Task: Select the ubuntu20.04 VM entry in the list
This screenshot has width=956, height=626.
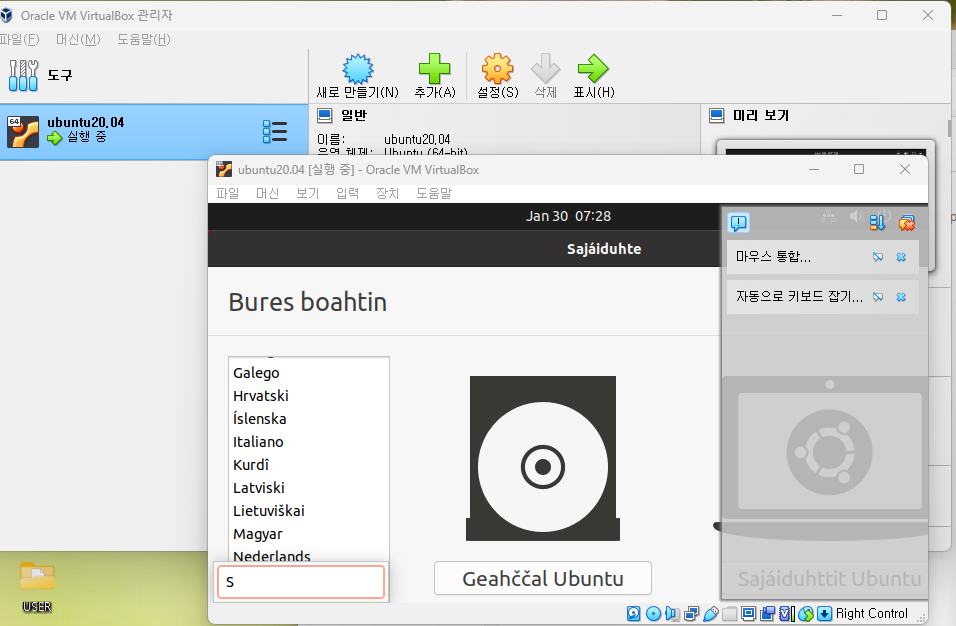Action: [154, 132]
